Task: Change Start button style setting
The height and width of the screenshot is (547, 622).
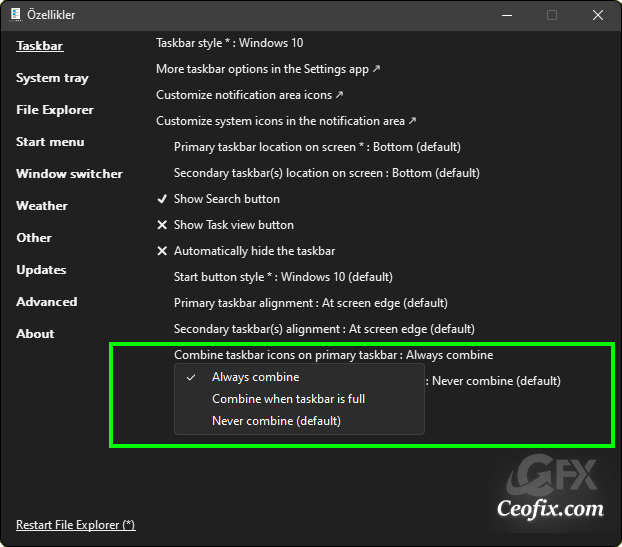Action: pos(283,277)
